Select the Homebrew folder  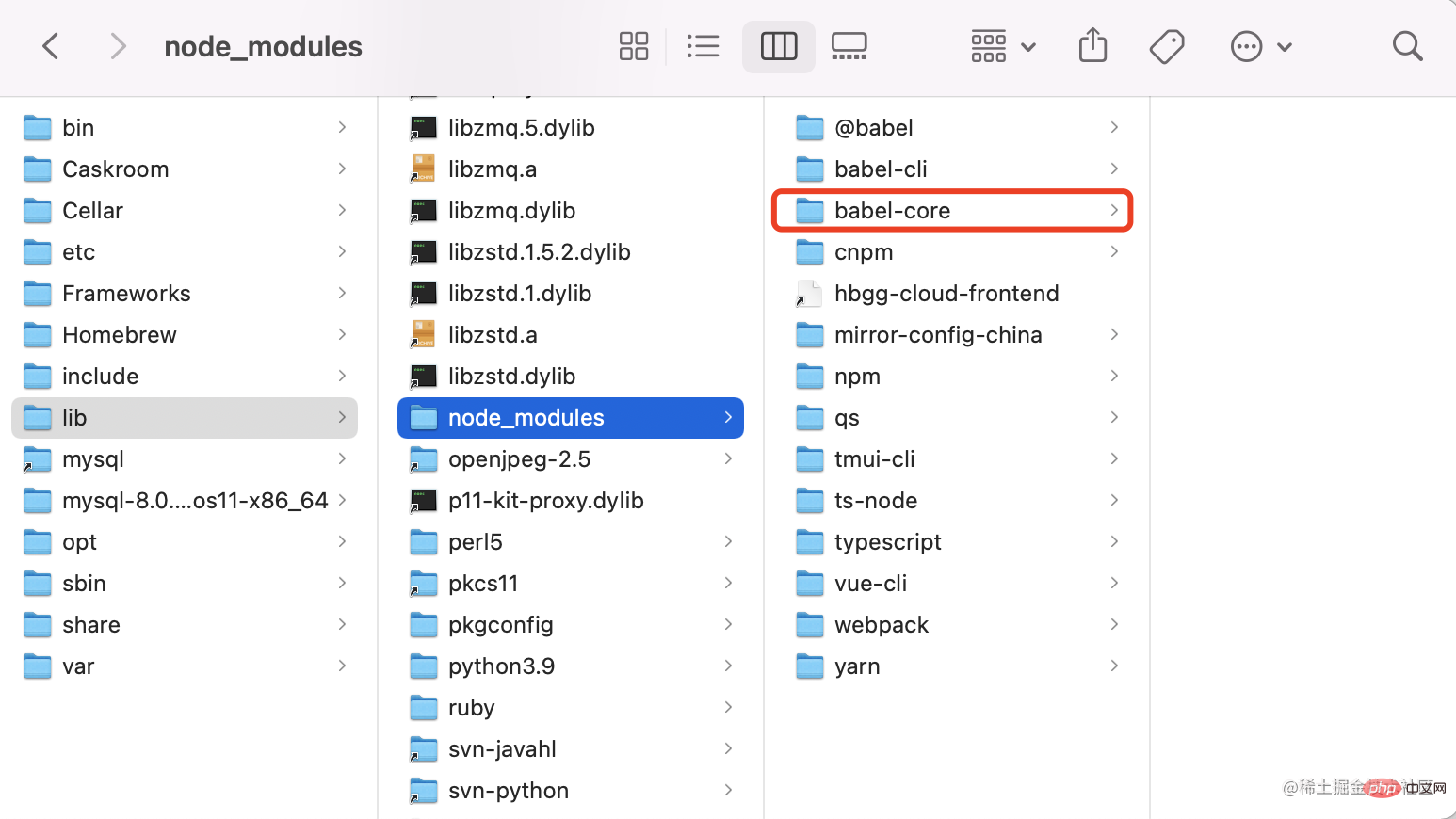(185, 334)
